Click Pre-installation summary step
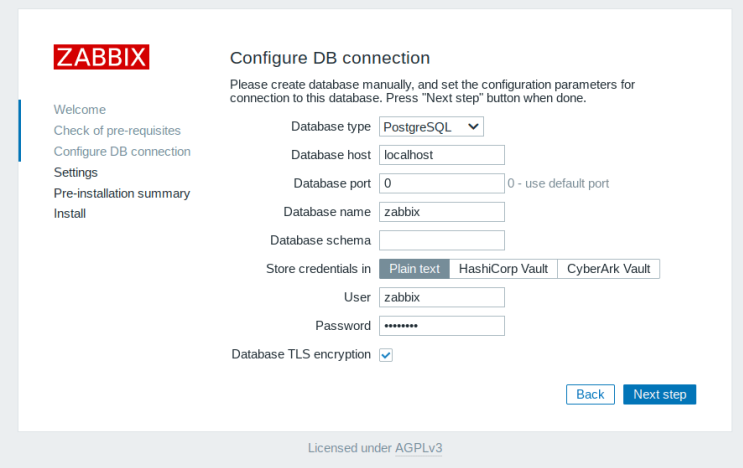 coord(122,193)
